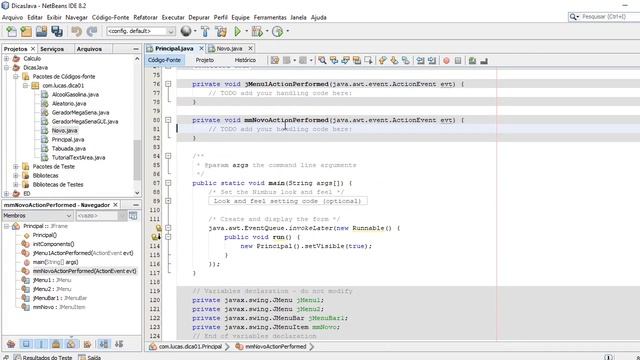Image resolution: width=640 pixels, height=360 pixels.
Task: Expand the Calculo project node
Action: [x=7, y=59]
